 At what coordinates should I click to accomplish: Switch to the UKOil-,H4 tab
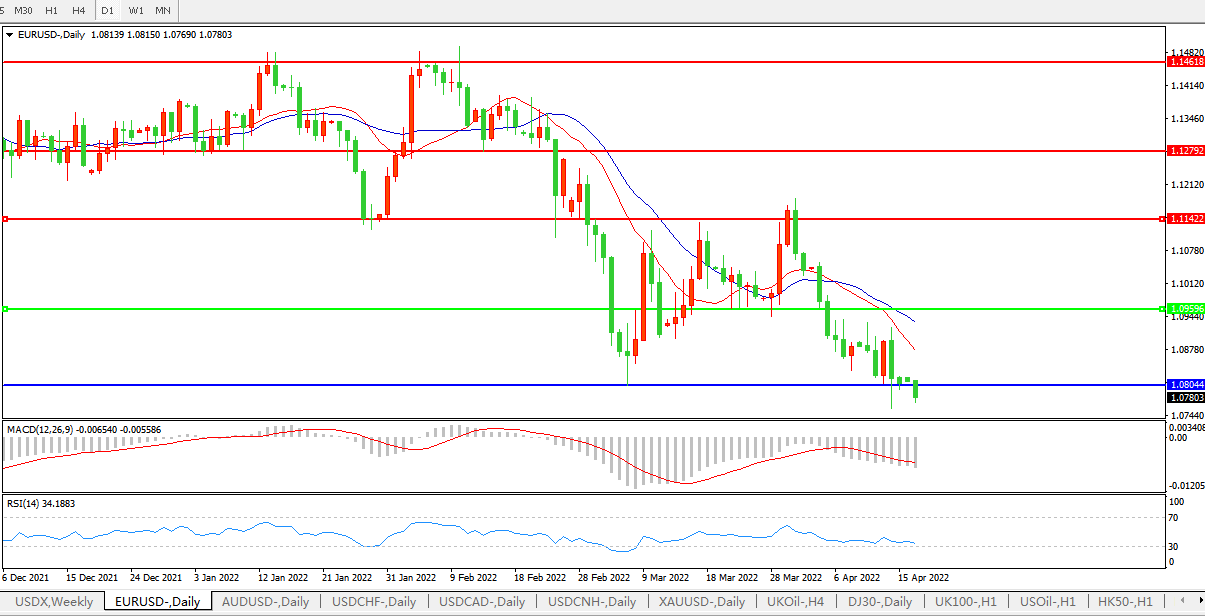coord(795,601)
